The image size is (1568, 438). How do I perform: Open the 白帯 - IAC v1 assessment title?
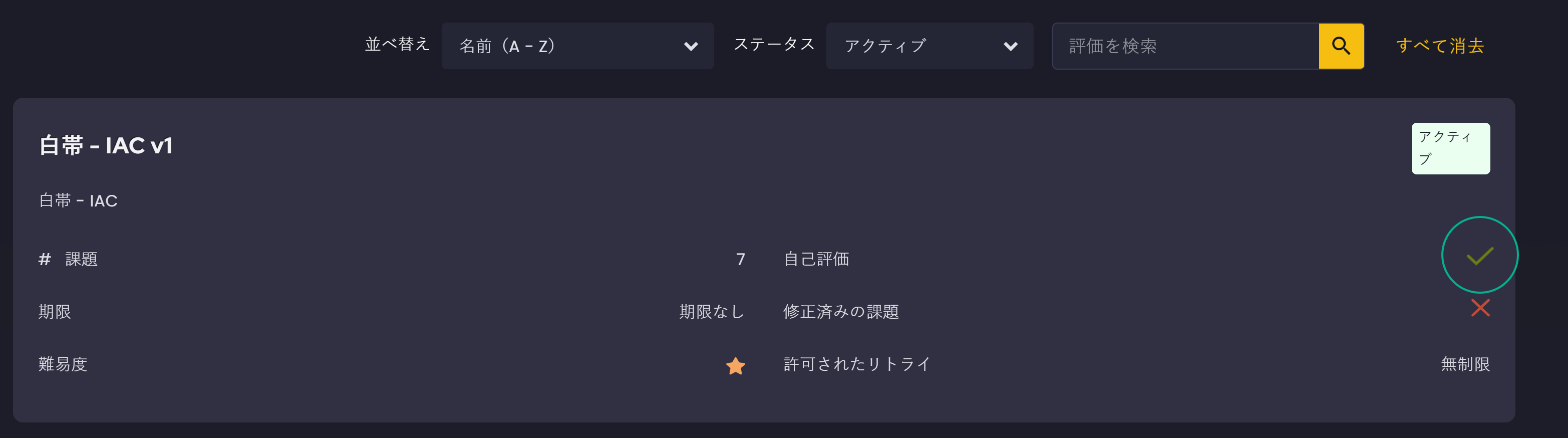click(106, 146)
